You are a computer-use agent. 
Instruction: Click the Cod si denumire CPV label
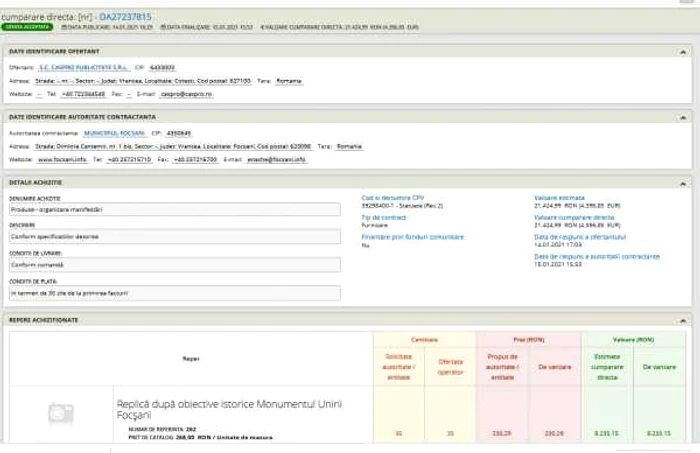(x=392, y=198)
